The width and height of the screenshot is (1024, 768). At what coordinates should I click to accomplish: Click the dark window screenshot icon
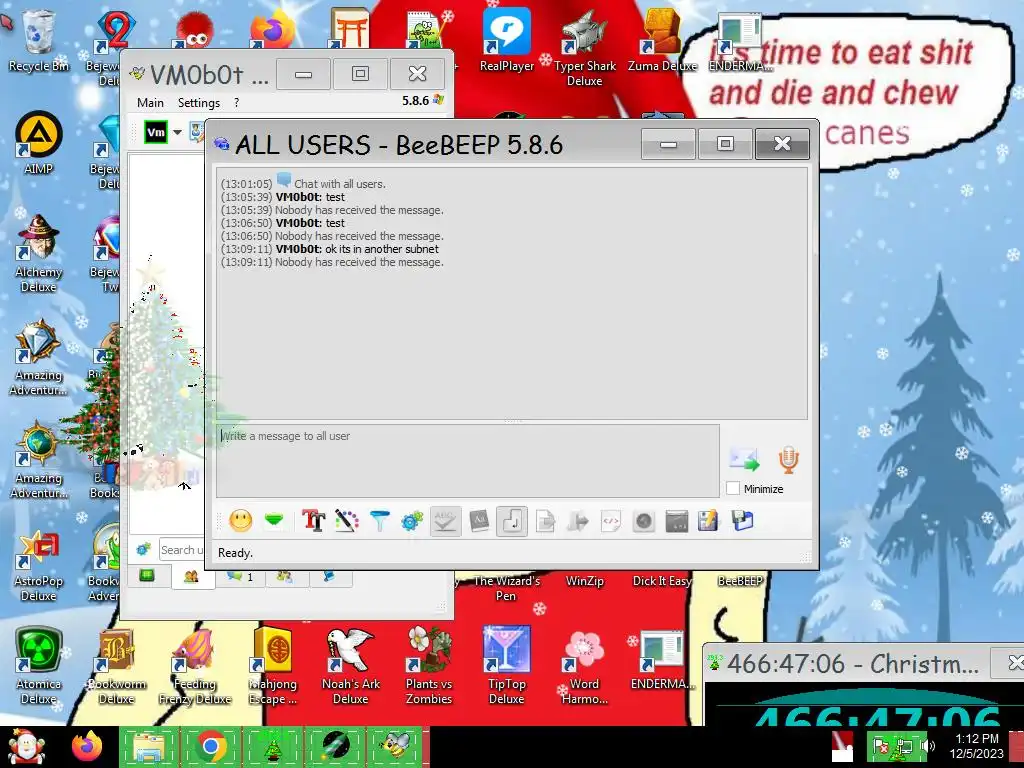coord(677,521)
